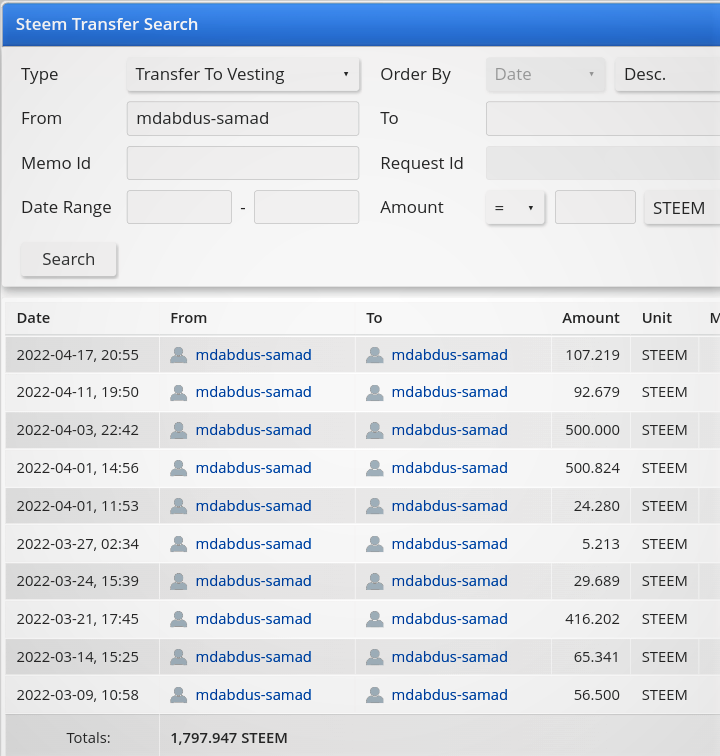Image resolution: width=720 pixels, height=756 pixels.
Task: Click the From field containing mdabdus-samad
Action: coord(243,119)
